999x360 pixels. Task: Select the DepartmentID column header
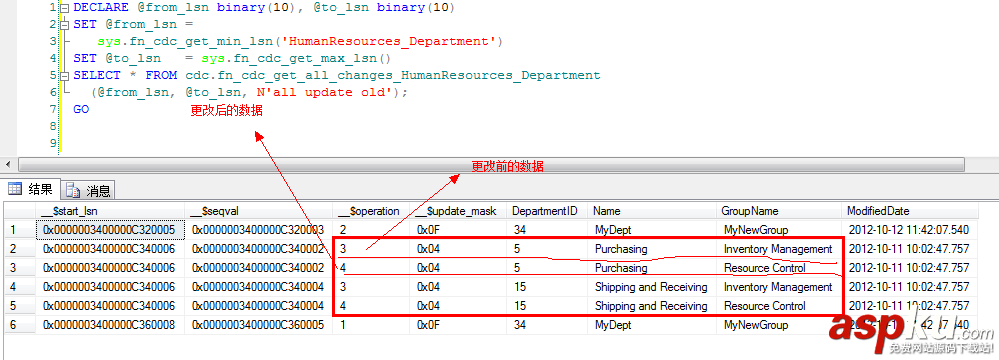547,211
